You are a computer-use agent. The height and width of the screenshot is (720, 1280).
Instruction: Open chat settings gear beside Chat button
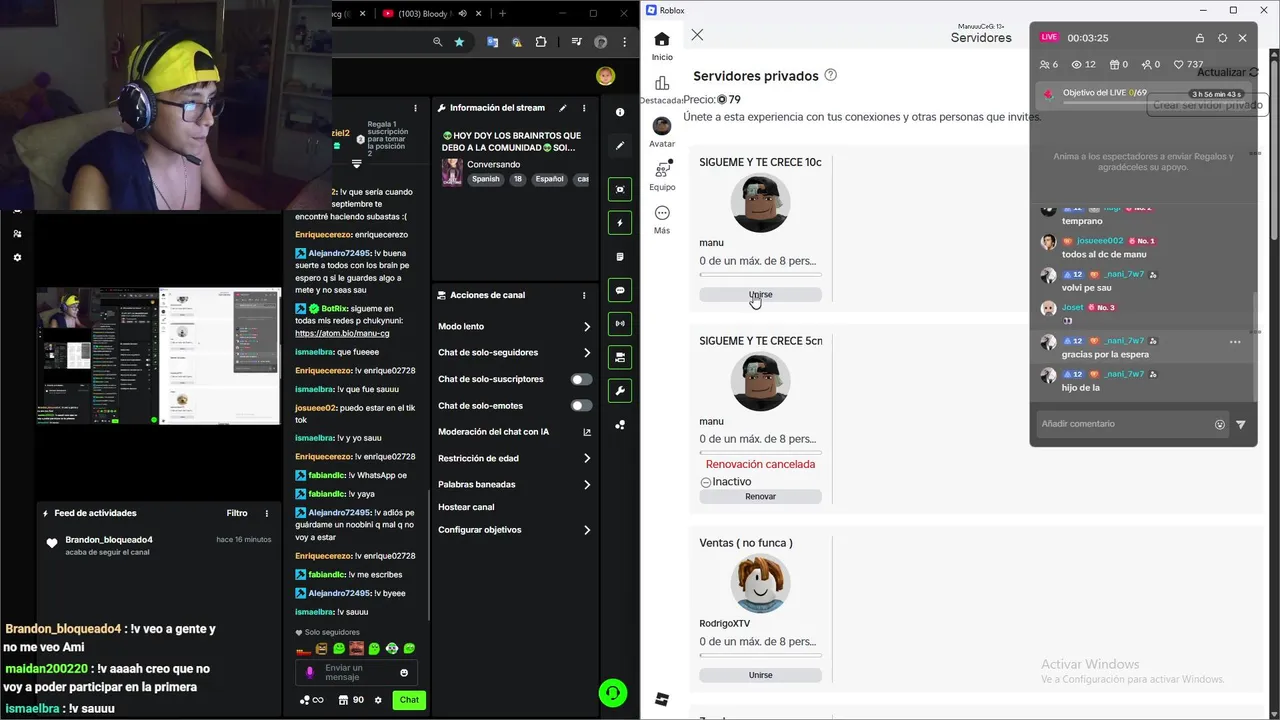coord(378,700)
